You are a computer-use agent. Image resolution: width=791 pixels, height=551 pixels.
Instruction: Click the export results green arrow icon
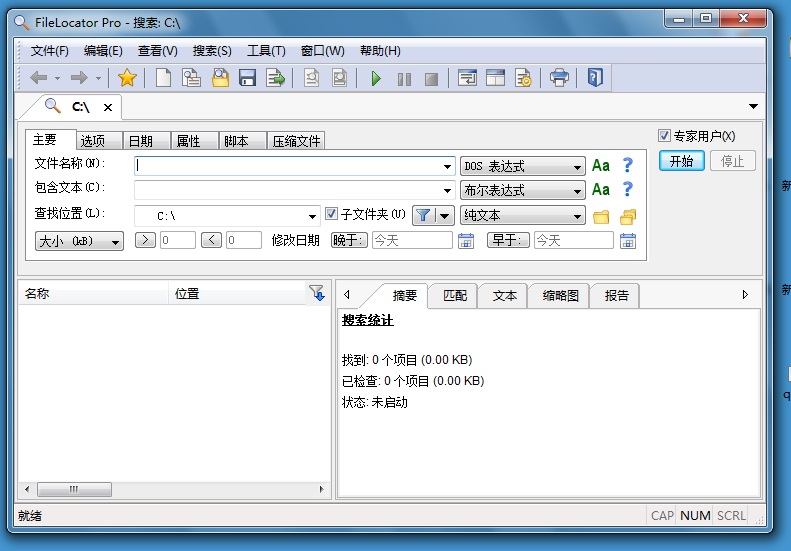click(x=275, y=78)
